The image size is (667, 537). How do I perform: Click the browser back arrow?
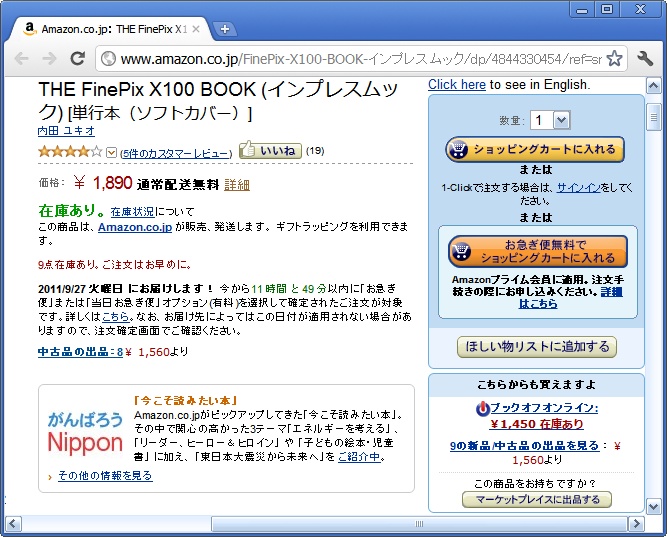[21, 58]
